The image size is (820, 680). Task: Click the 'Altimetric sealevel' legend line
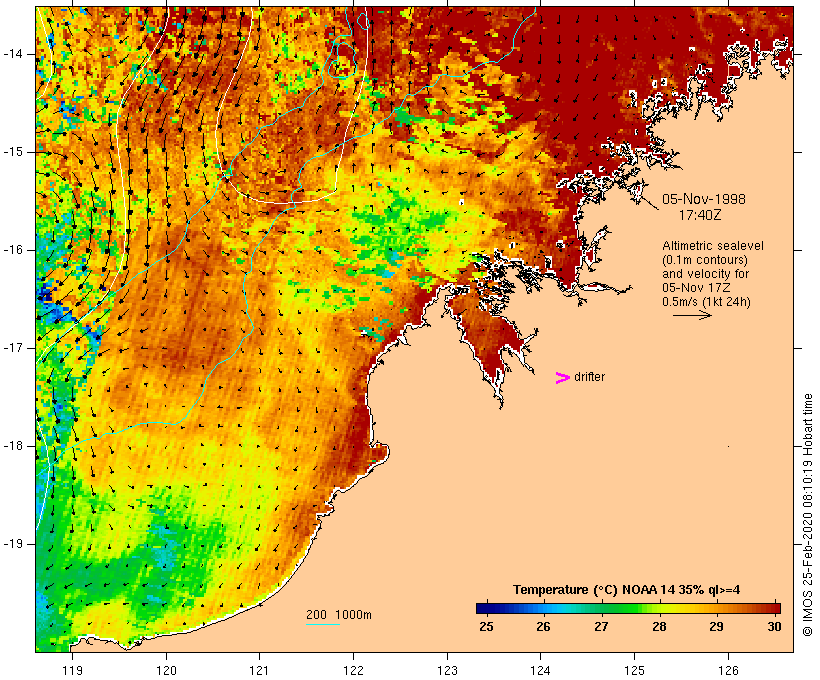click(x=713, y=246)
